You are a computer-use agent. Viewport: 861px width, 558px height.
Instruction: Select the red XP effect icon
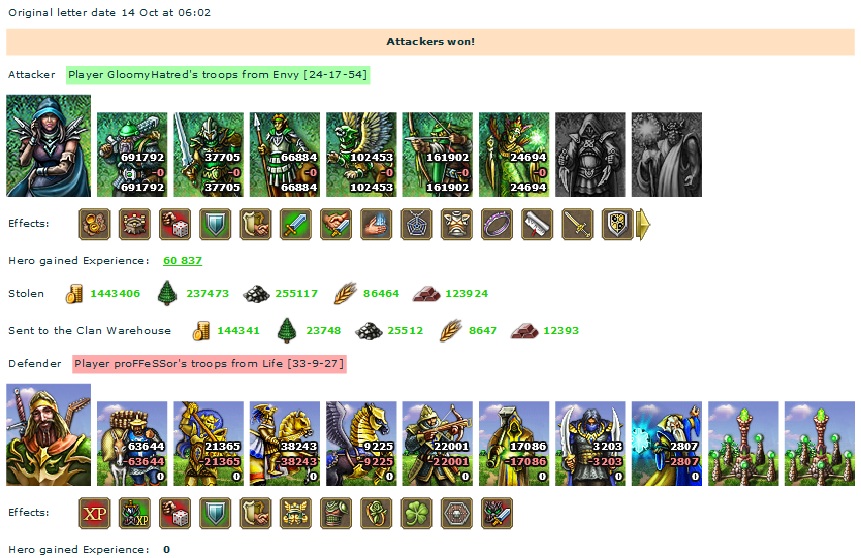(x=94, y=513)
